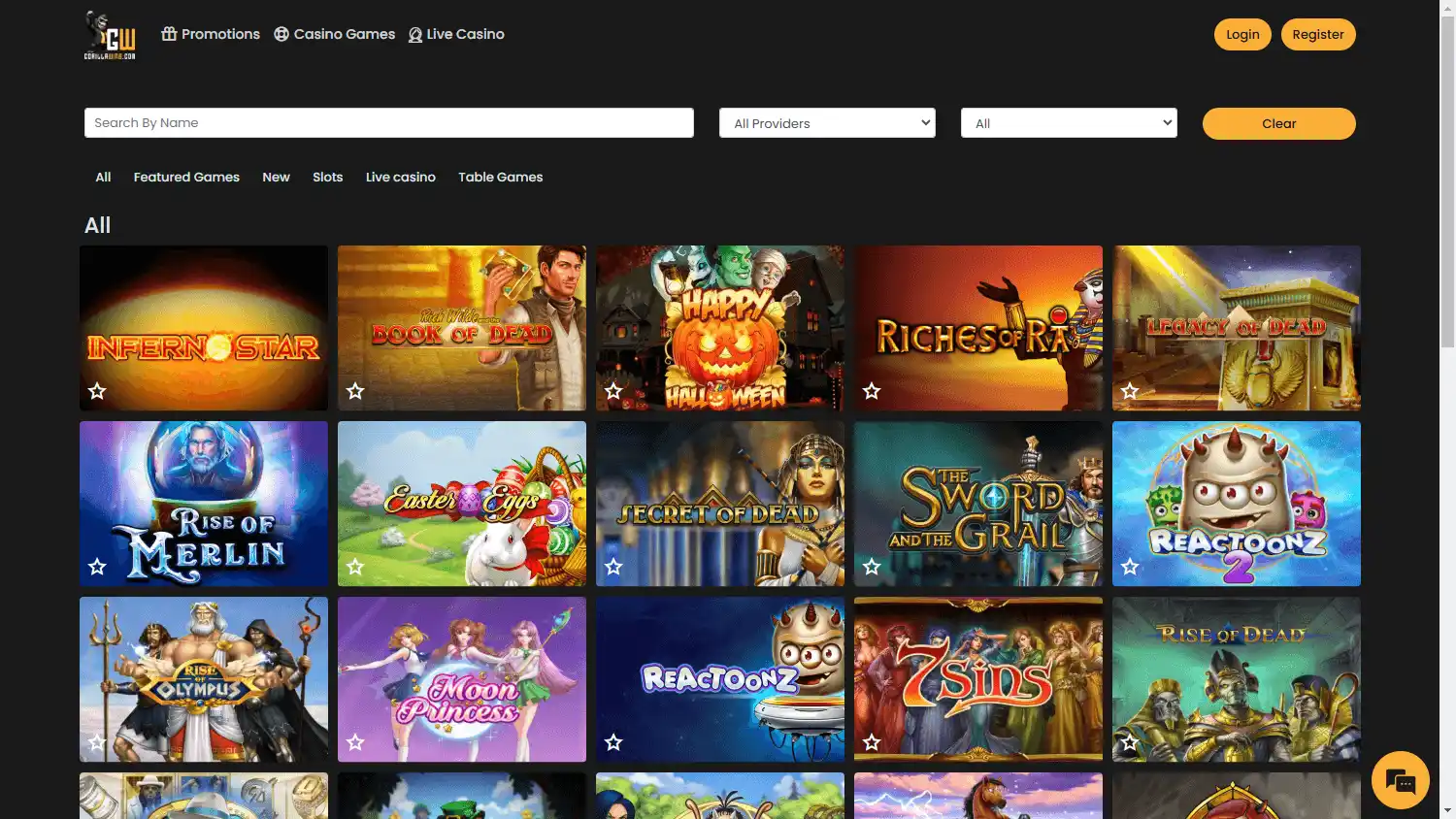Star the Easter Eggs game
Screen dimensions: 1456x819
[355, 567]
